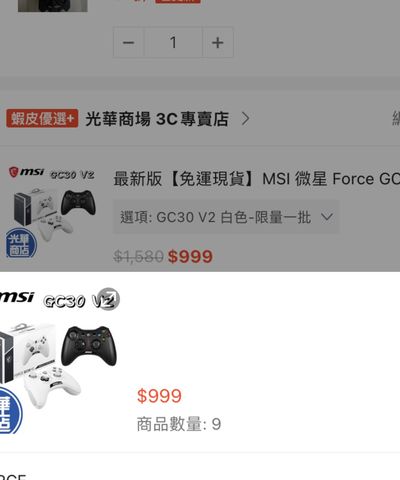Click the expand-image icon on popup photo
The image size is (400, 480).
coord(110,299)
